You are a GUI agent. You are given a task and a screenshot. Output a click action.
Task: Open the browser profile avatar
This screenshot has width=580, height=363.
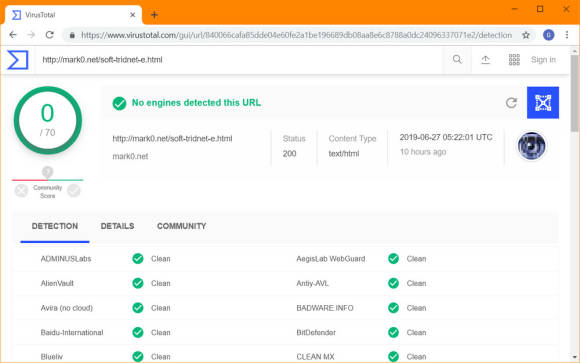pyautogui.click(x=548, y=35)
